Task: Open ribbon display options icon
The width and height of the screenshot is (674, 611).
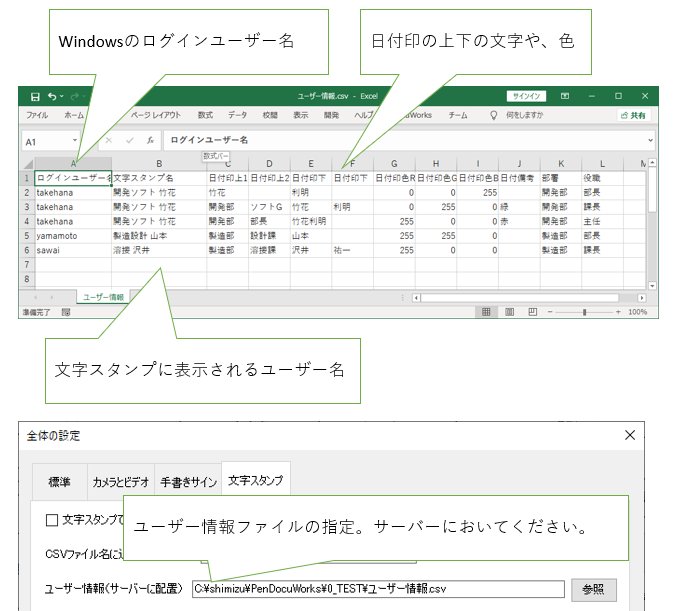Action: coord(565,96)
